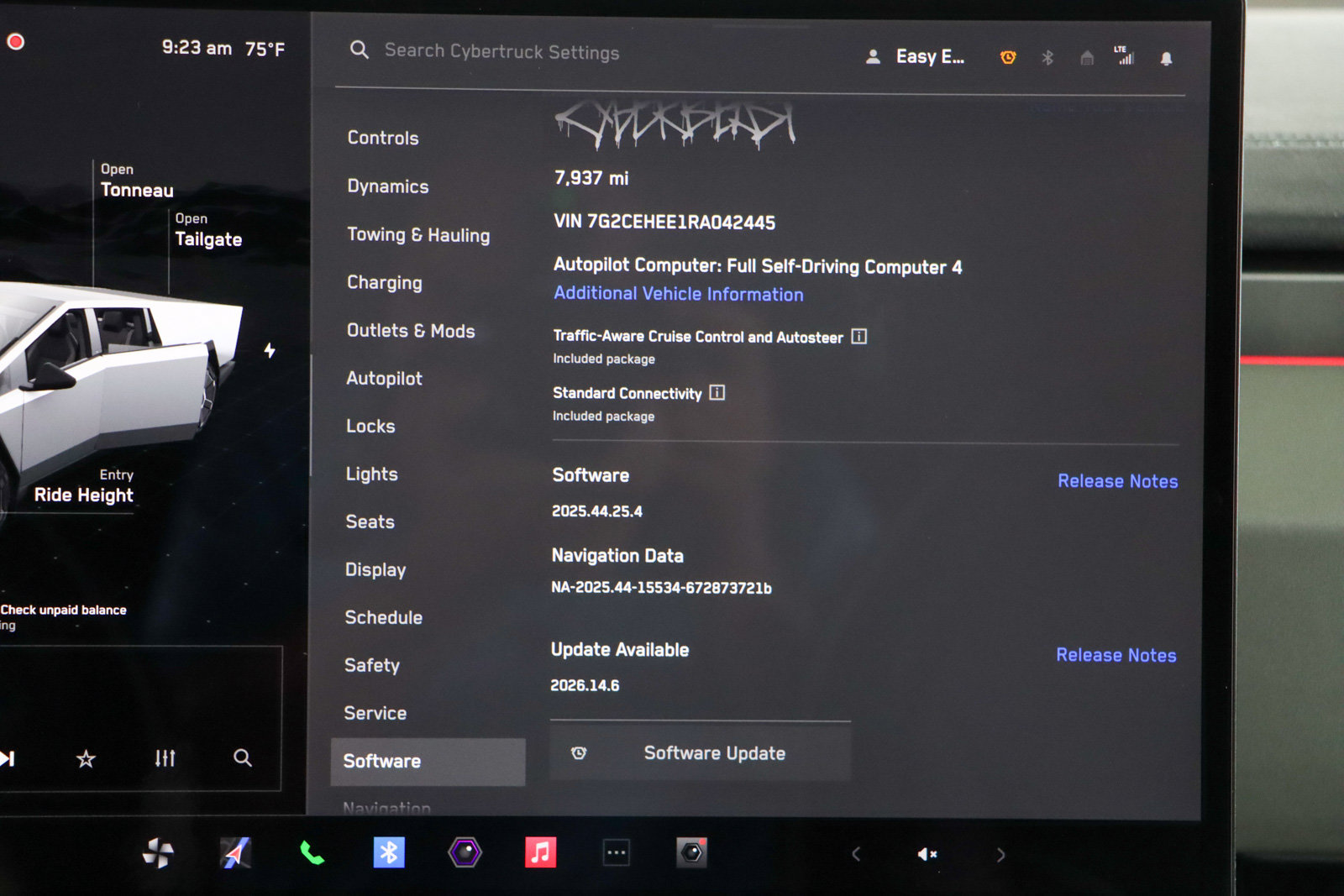Open notifications bell icon
The image size is (1344, 896).
[1166, 58]
